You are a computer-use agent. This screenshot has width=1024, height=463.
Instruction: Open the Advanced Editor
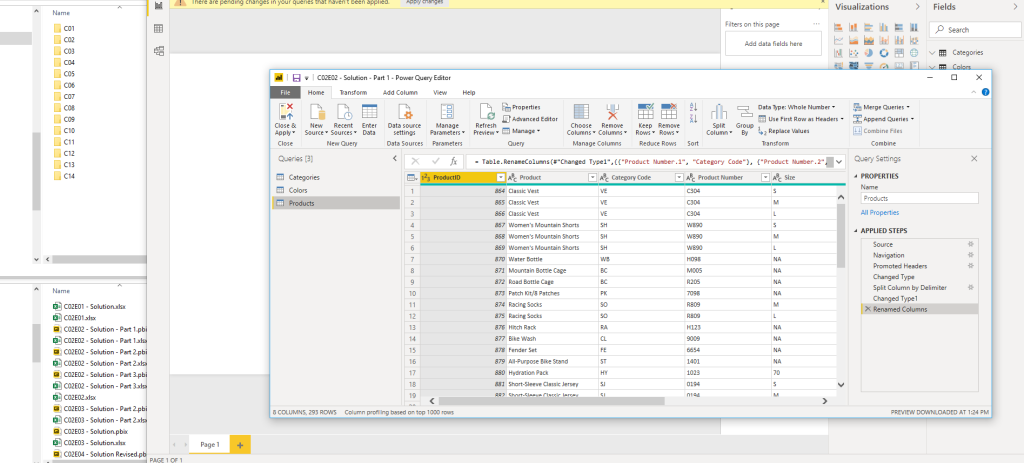pyautogui.click(x=534, y=118)
